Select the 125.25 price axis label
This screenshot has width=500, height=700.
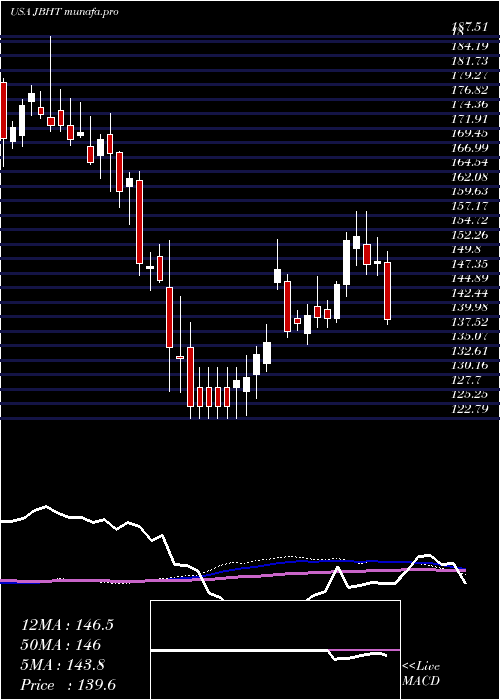(470, 394)
